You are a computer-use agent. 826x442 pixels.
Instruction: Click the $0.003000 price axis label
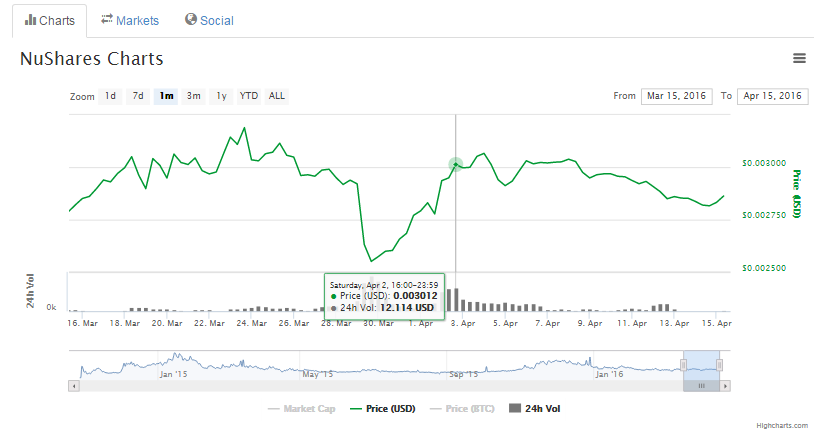764,163
